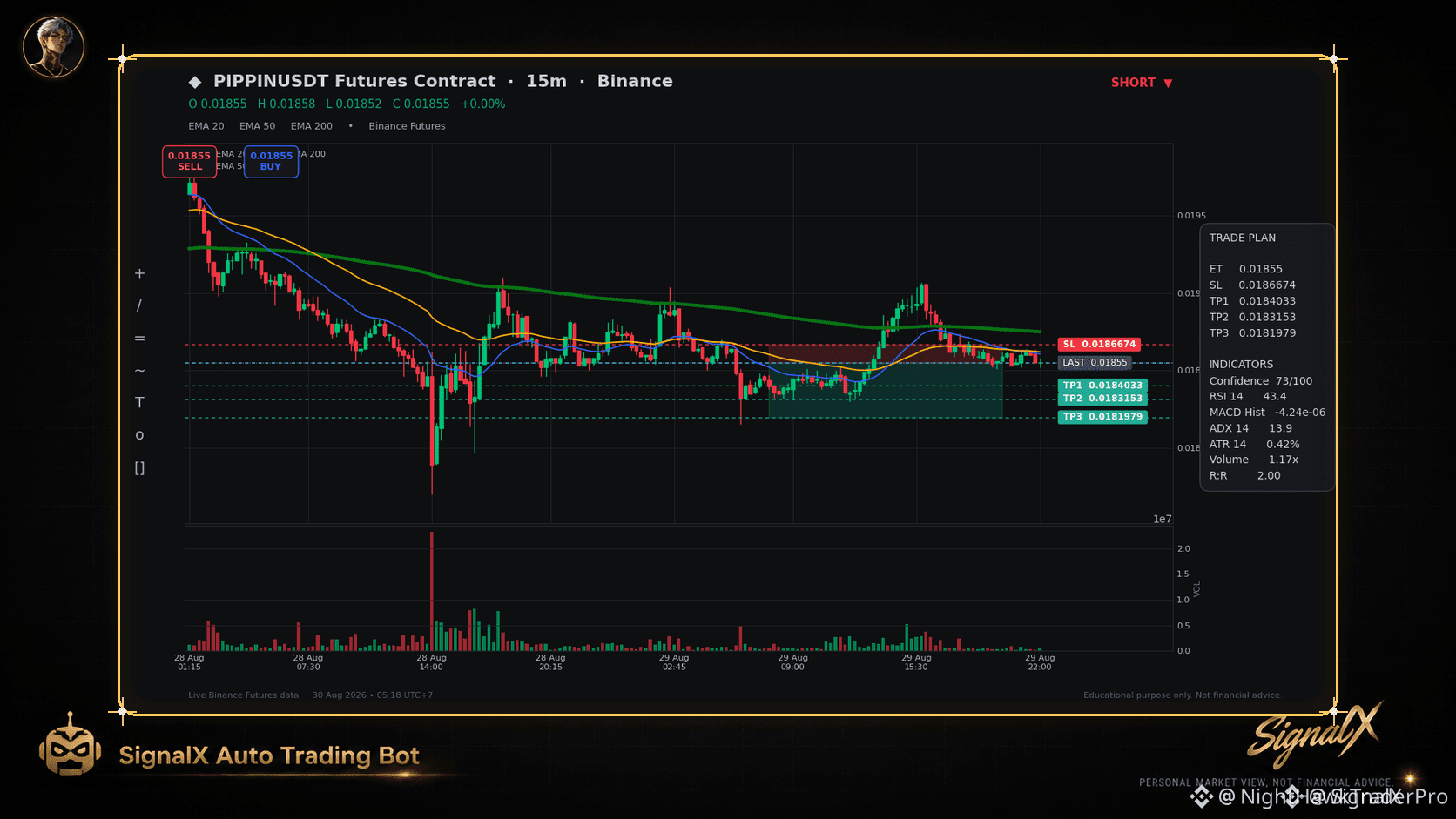The image size is (1456, 819).
Task: Click the red SL 0.0186674 price tag on chart
Action: point(1099,345)
